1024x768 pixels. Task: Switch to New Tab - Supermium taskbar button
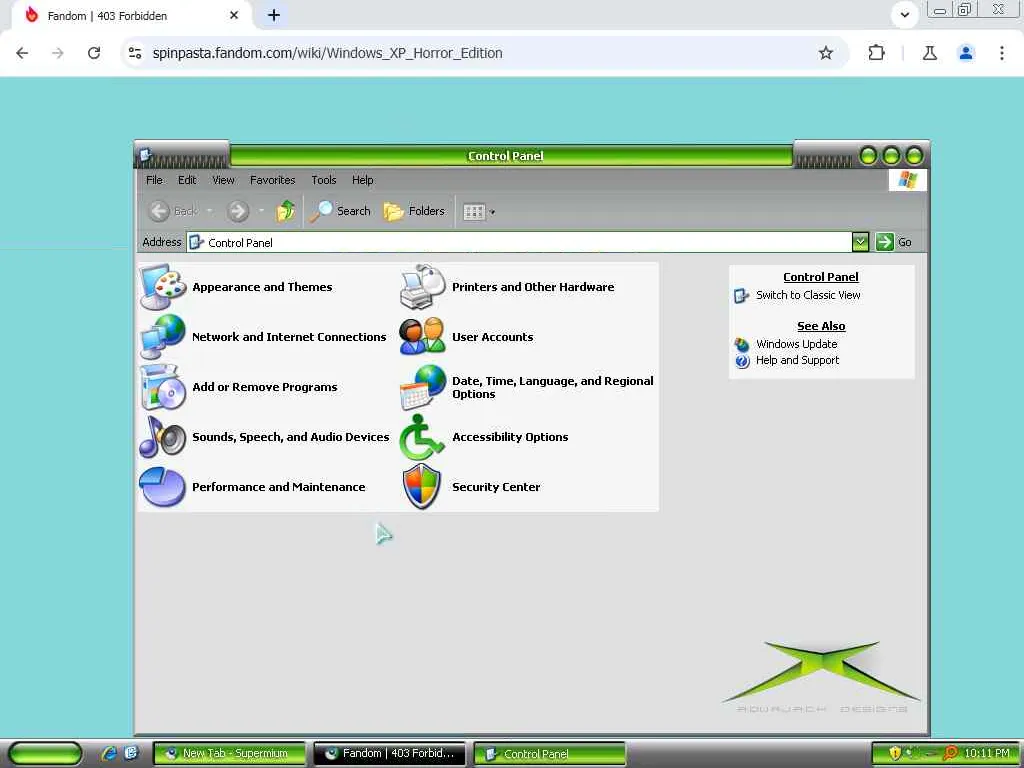tap(229, 754)
